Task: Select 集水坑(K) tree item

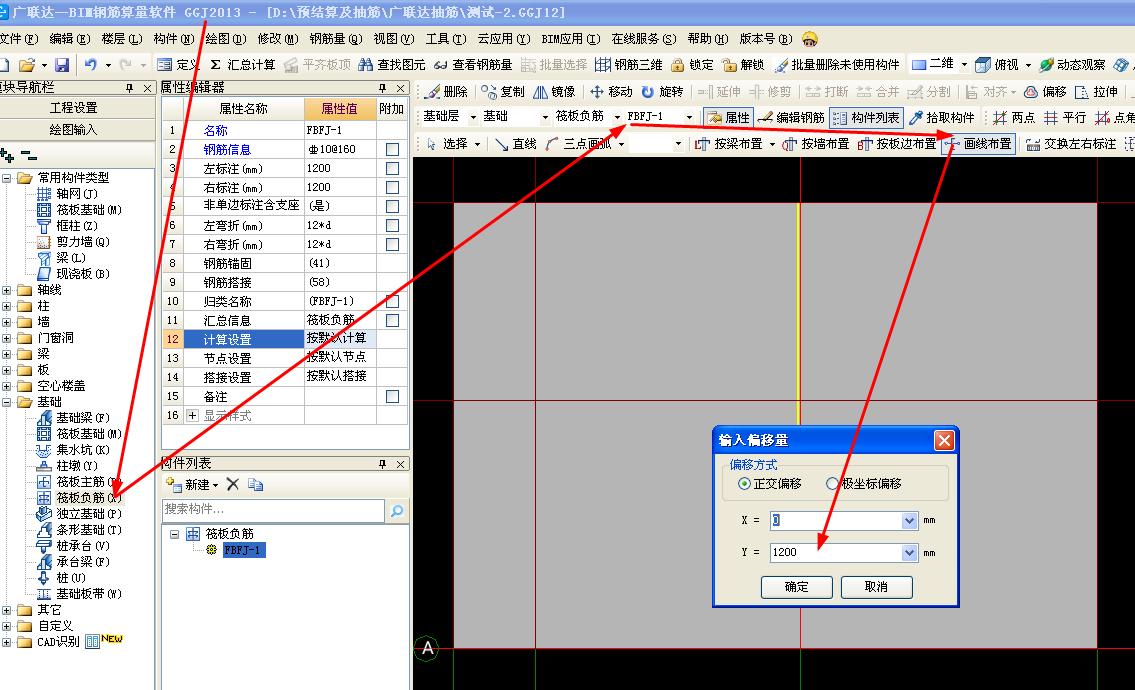Action: click(x=83, y=450)
